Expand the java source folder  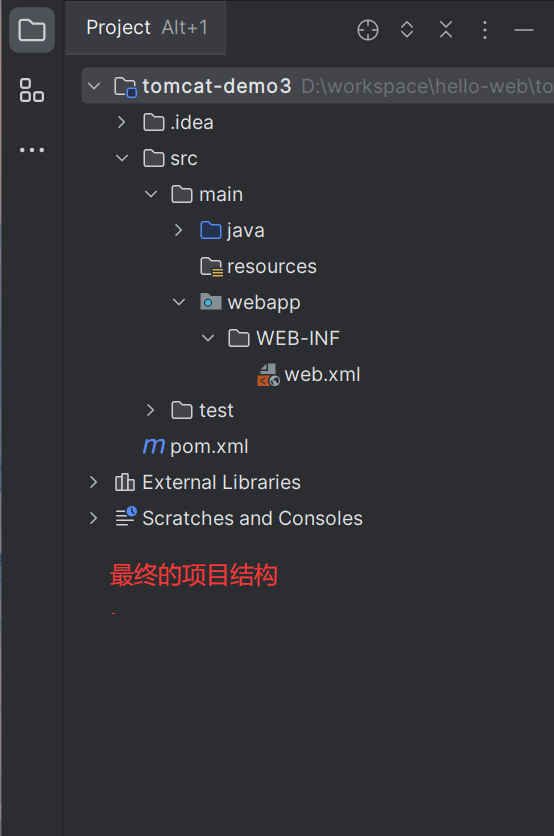pos(179,230)
